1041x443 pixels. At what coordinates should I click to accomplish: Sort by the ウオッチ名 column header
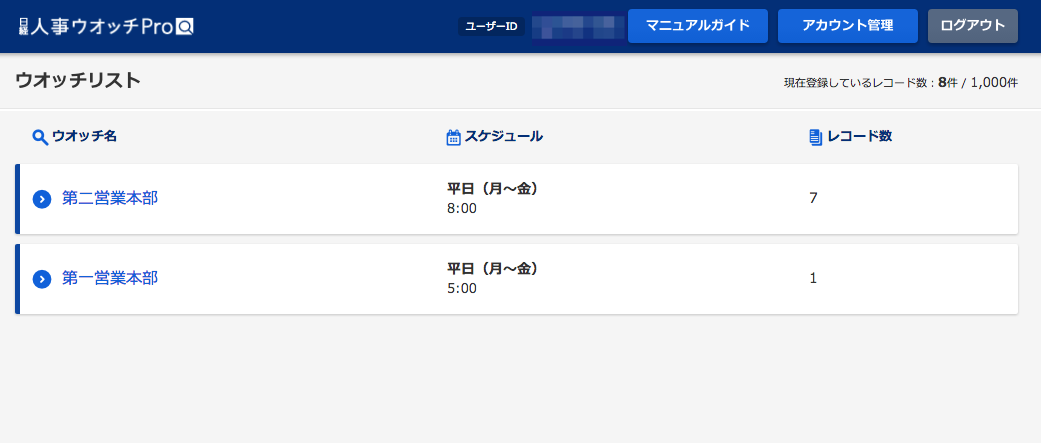84,137
